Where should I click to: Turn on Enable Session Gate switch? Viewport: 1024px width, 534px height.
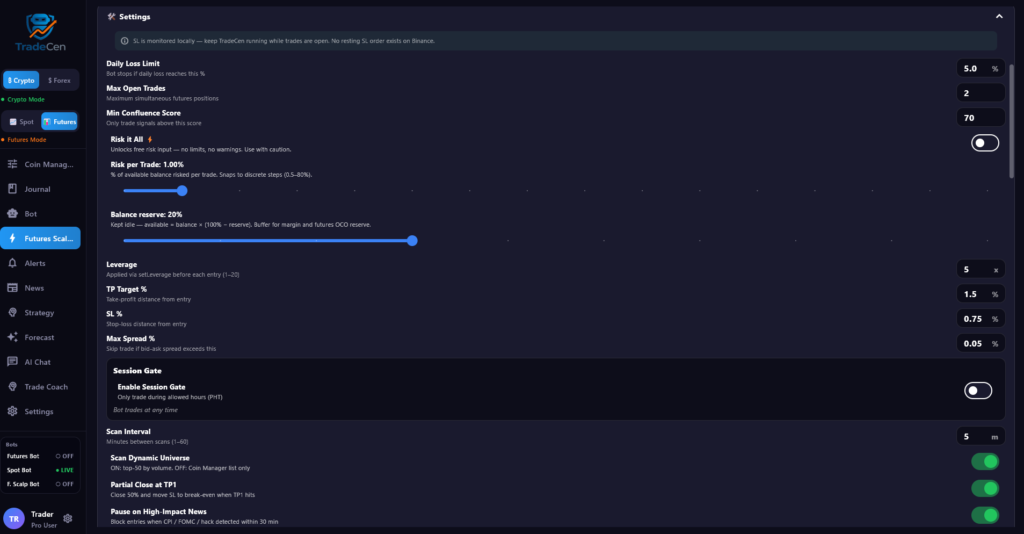(978, 390)
